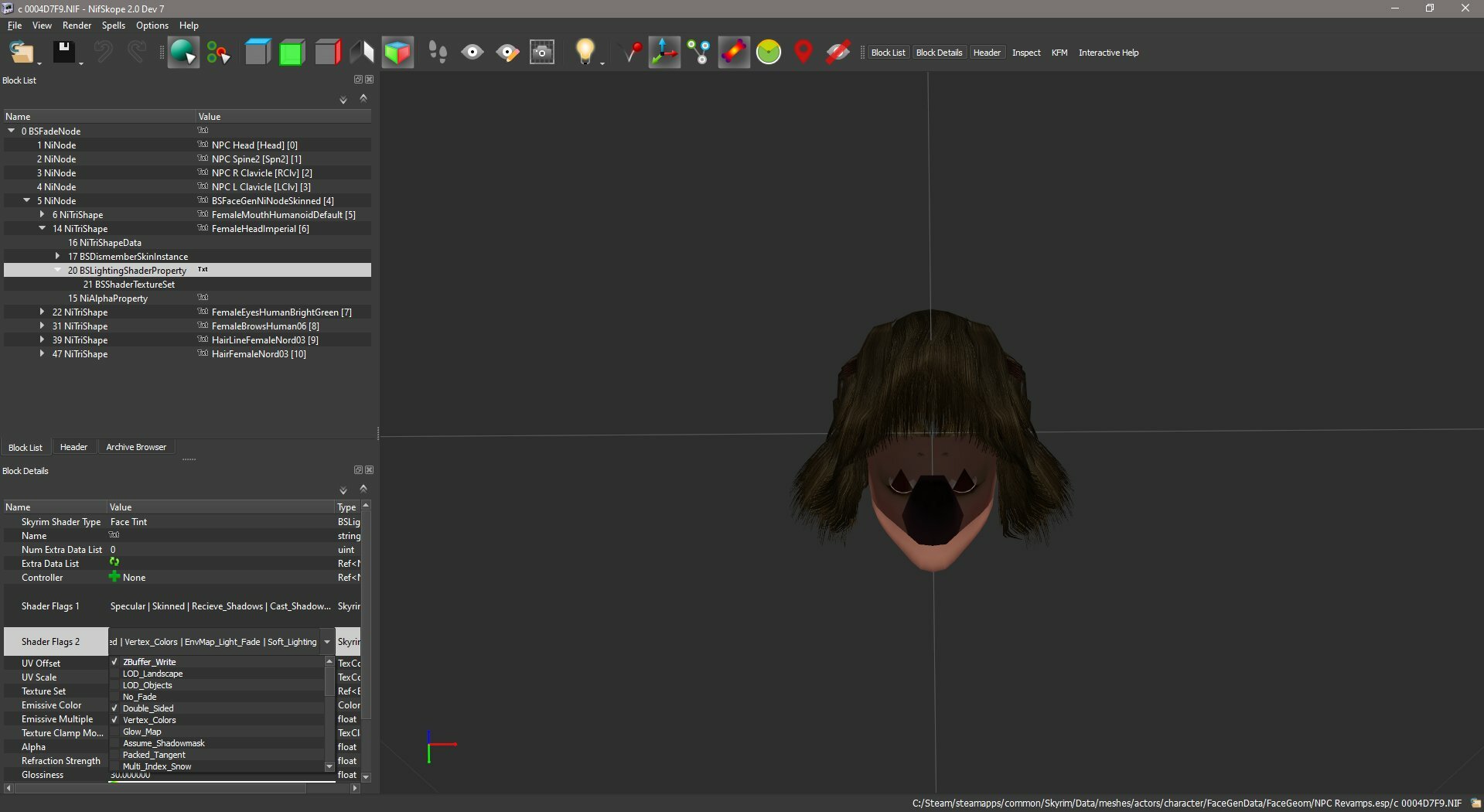The width and height of the screenshot is (1484, 812).
Task: Click the eye-with-pencil Save View icon
Action: click(x=507, y=53)
